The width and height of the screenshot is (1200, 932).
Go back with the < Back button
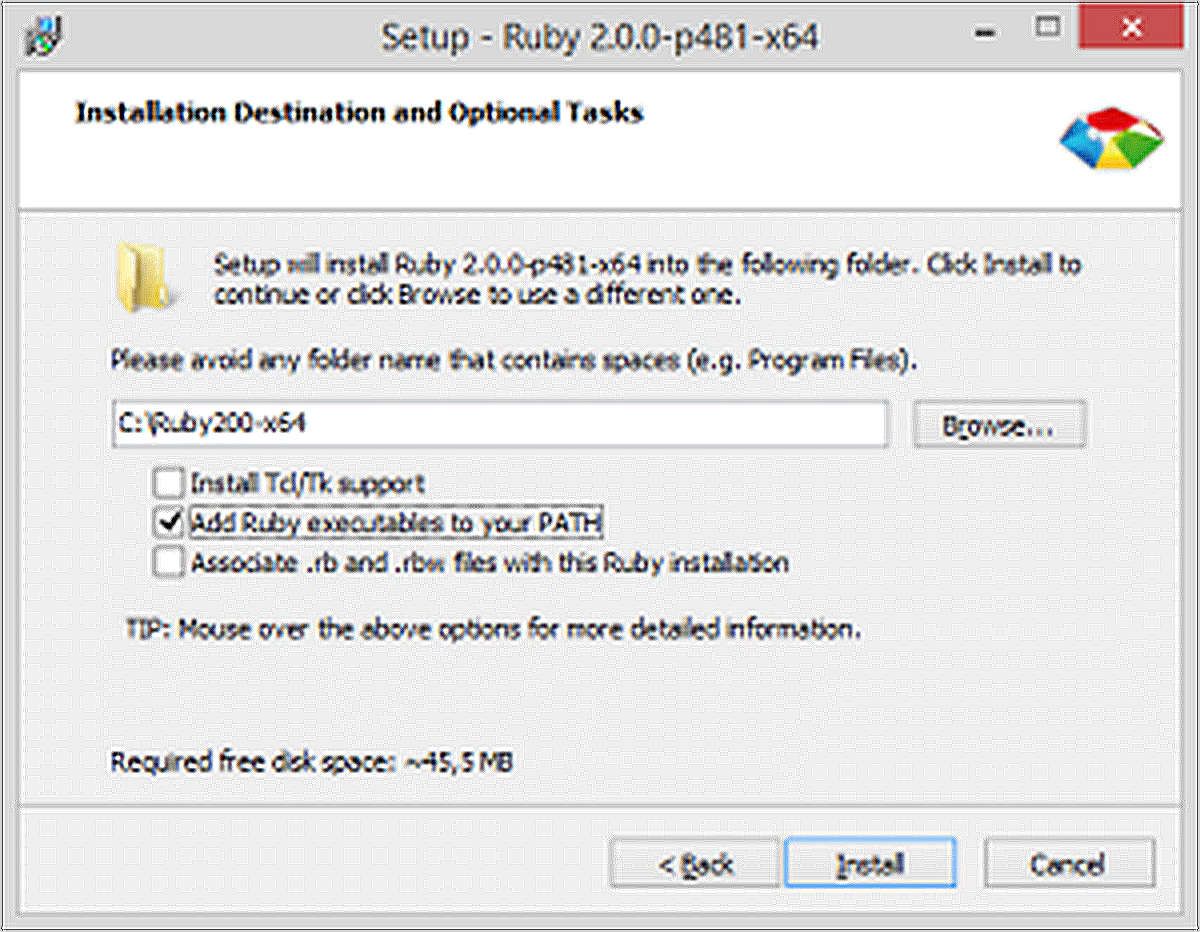point(695,863)
